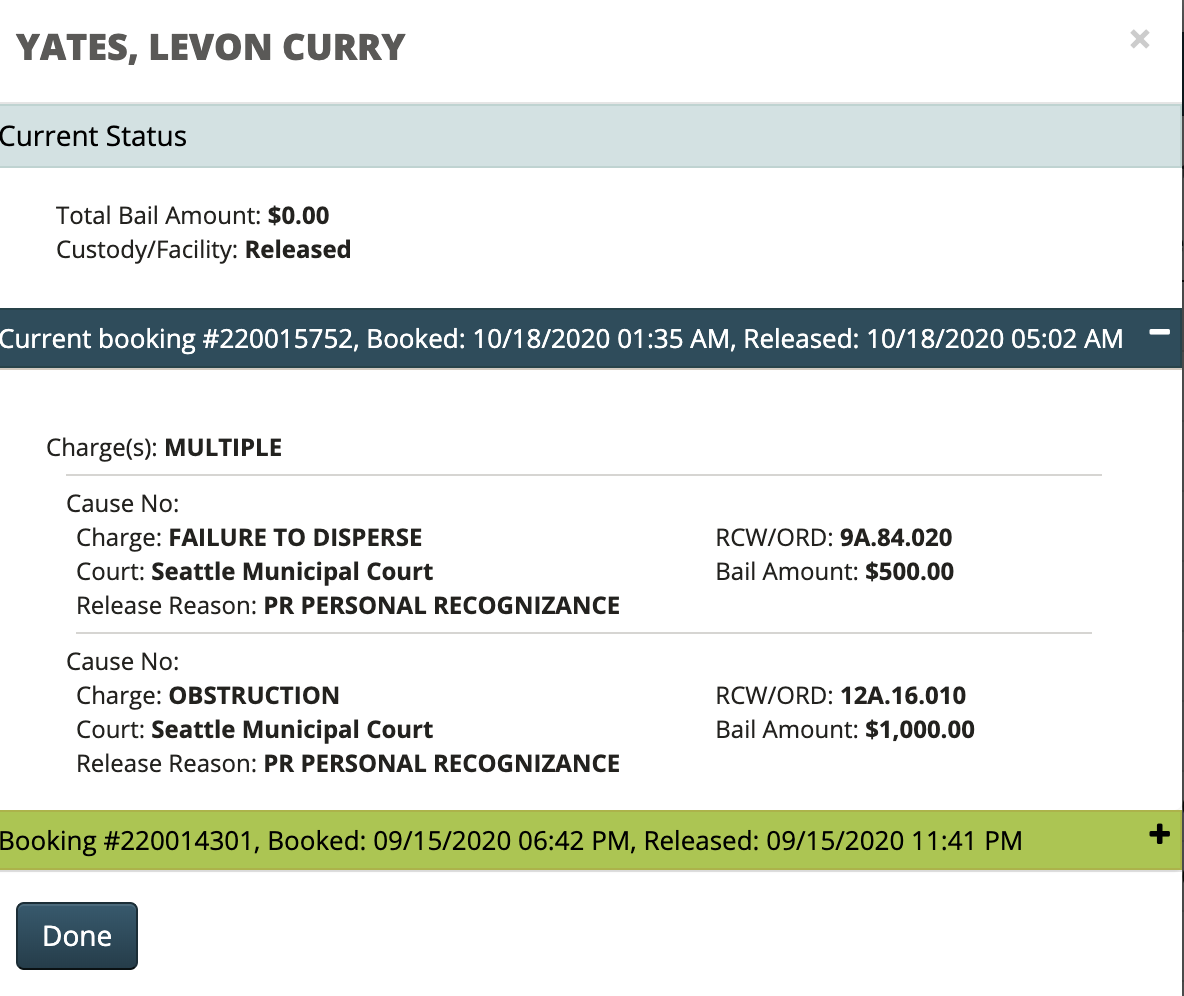Select the FAILURE TO DISPERSE charge text
This screenshot has height=996, width=1184.
click(x=295, y=537)
